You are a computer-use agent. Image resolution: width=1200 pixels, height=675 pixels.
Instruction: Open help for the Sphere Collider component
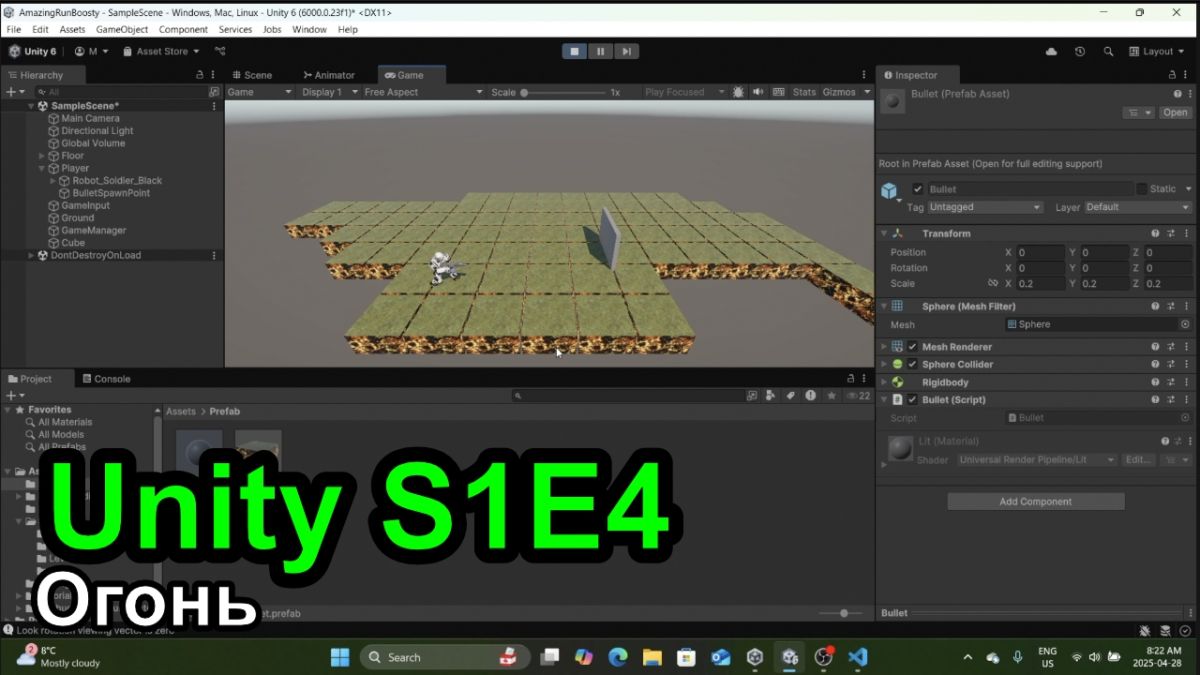[x=1155, y=365]
